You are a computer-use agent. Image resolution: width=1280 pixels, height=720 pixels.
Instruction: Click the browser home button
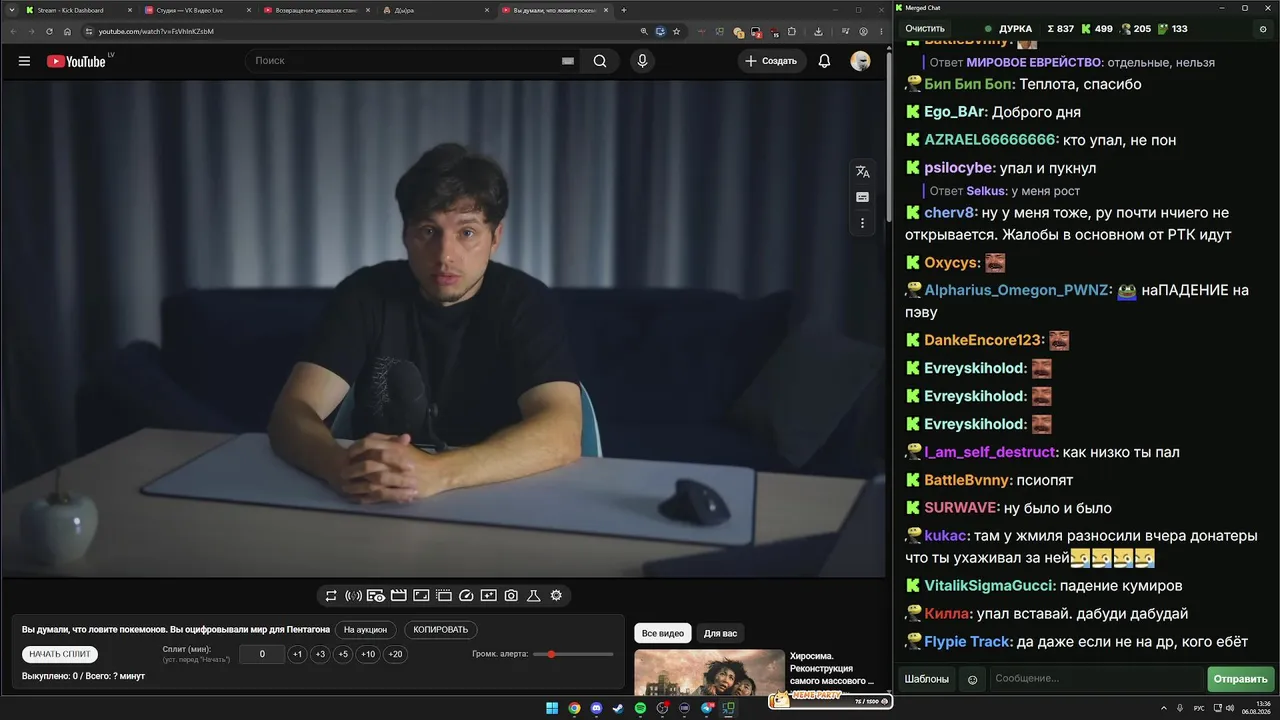click(x=68, y=31)
